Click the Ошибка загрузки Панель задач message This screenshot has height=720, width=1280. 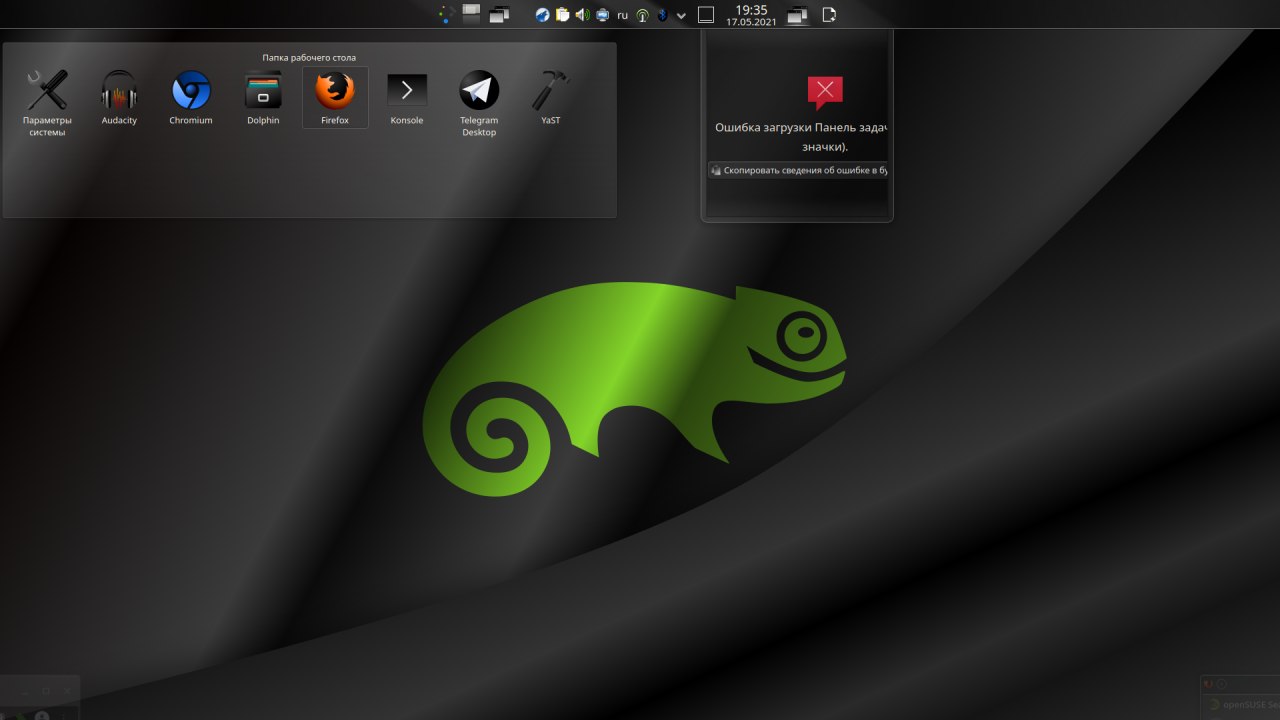coord(802,137)
